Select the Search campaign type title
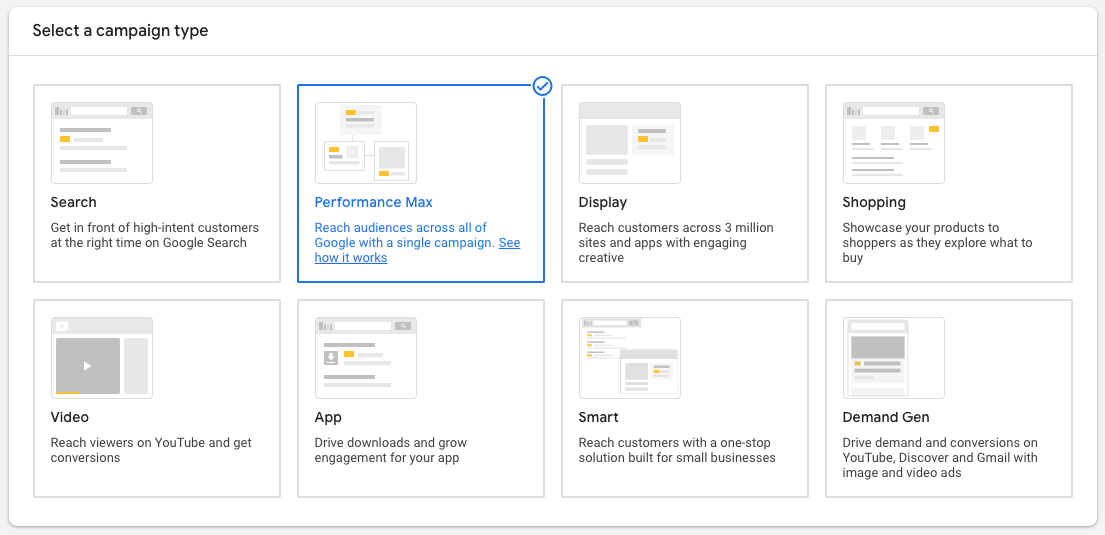Screen dimensions: 1105x535 tap(73, 202)
